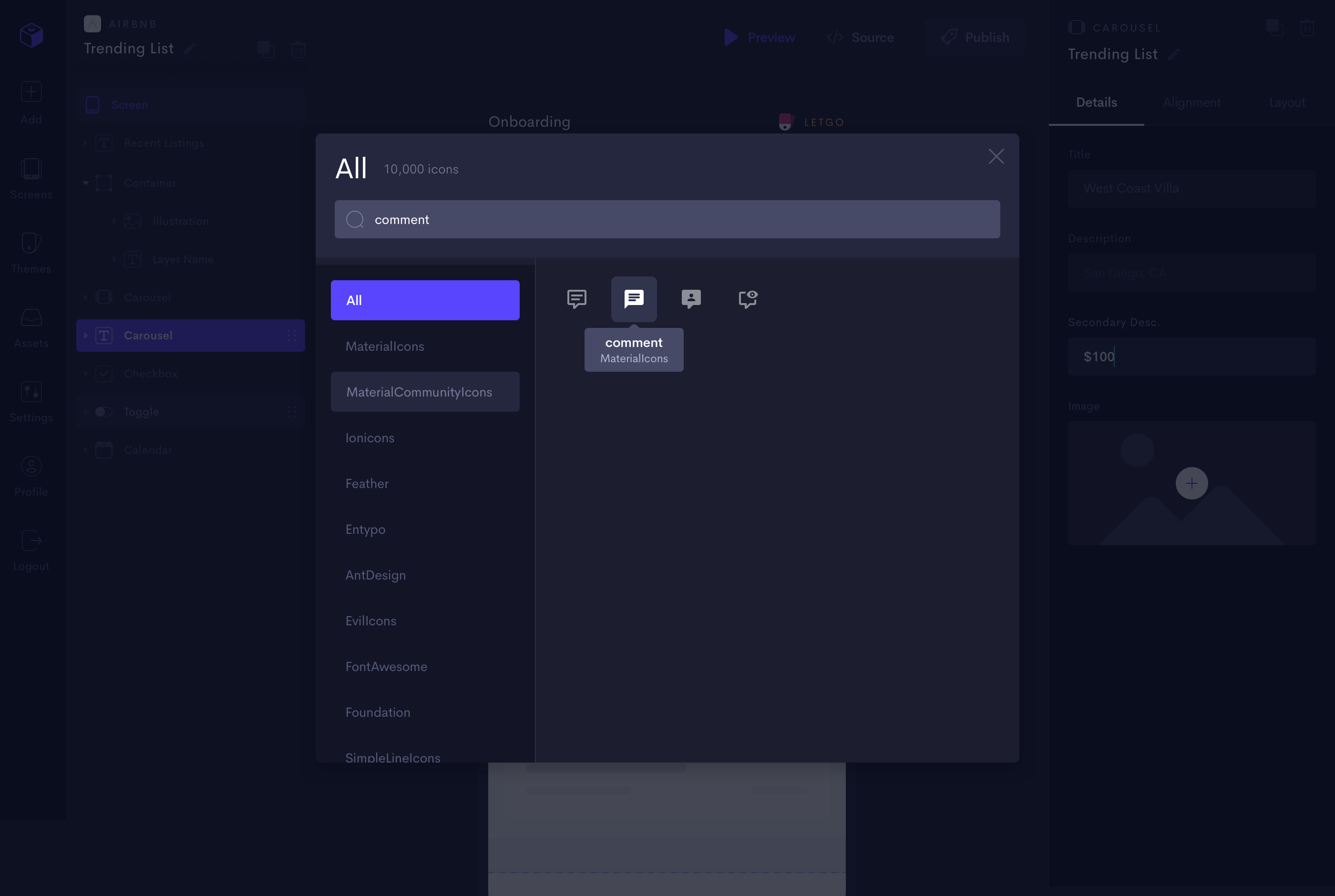Select the Calendar layer row
Screen dimensions: 1335x896
click(x=190, y=450)
